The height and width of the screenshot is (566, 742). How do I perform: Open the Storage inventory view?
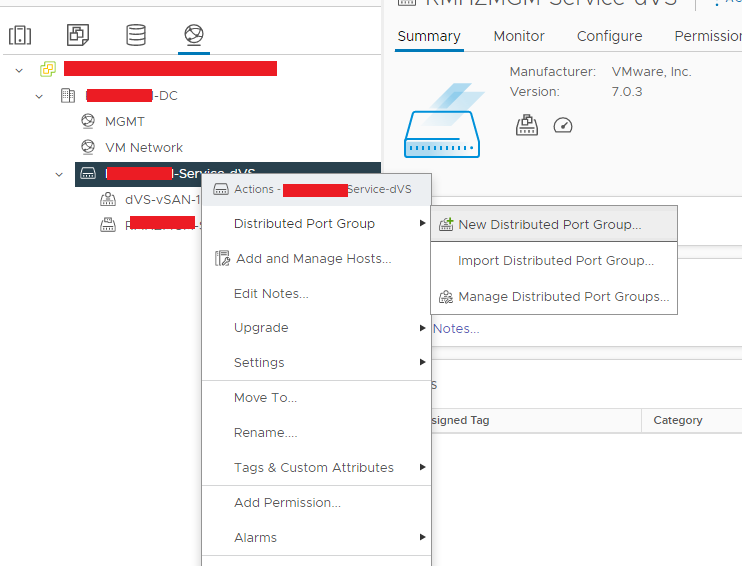tap(136, 35)
